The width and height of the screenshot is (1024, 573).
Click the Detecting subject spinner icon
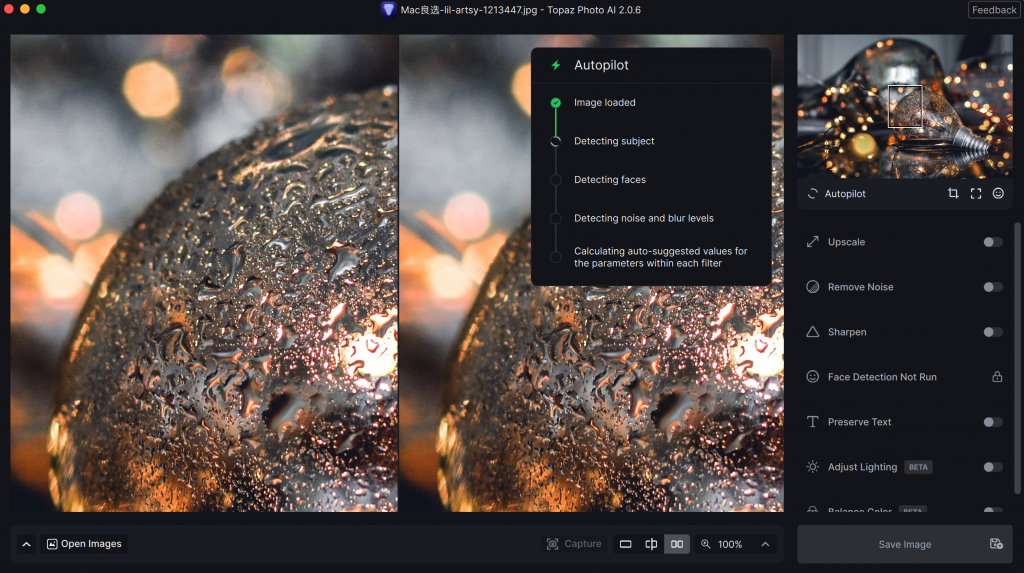556,141
